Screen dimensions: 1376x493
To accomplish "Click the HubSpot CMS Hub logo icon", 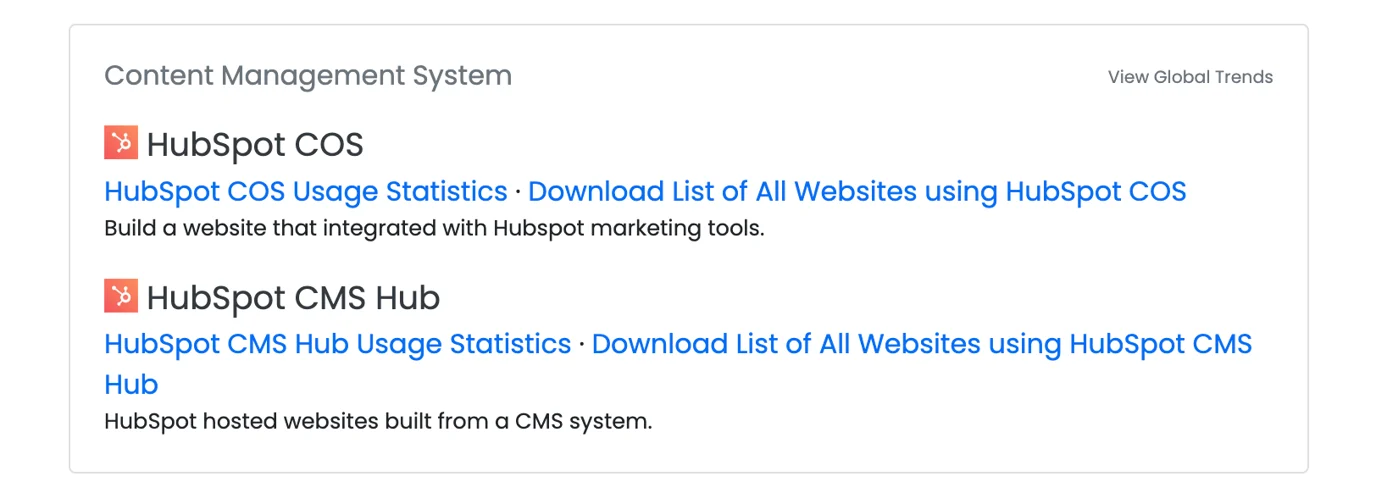I will point(121,296).
